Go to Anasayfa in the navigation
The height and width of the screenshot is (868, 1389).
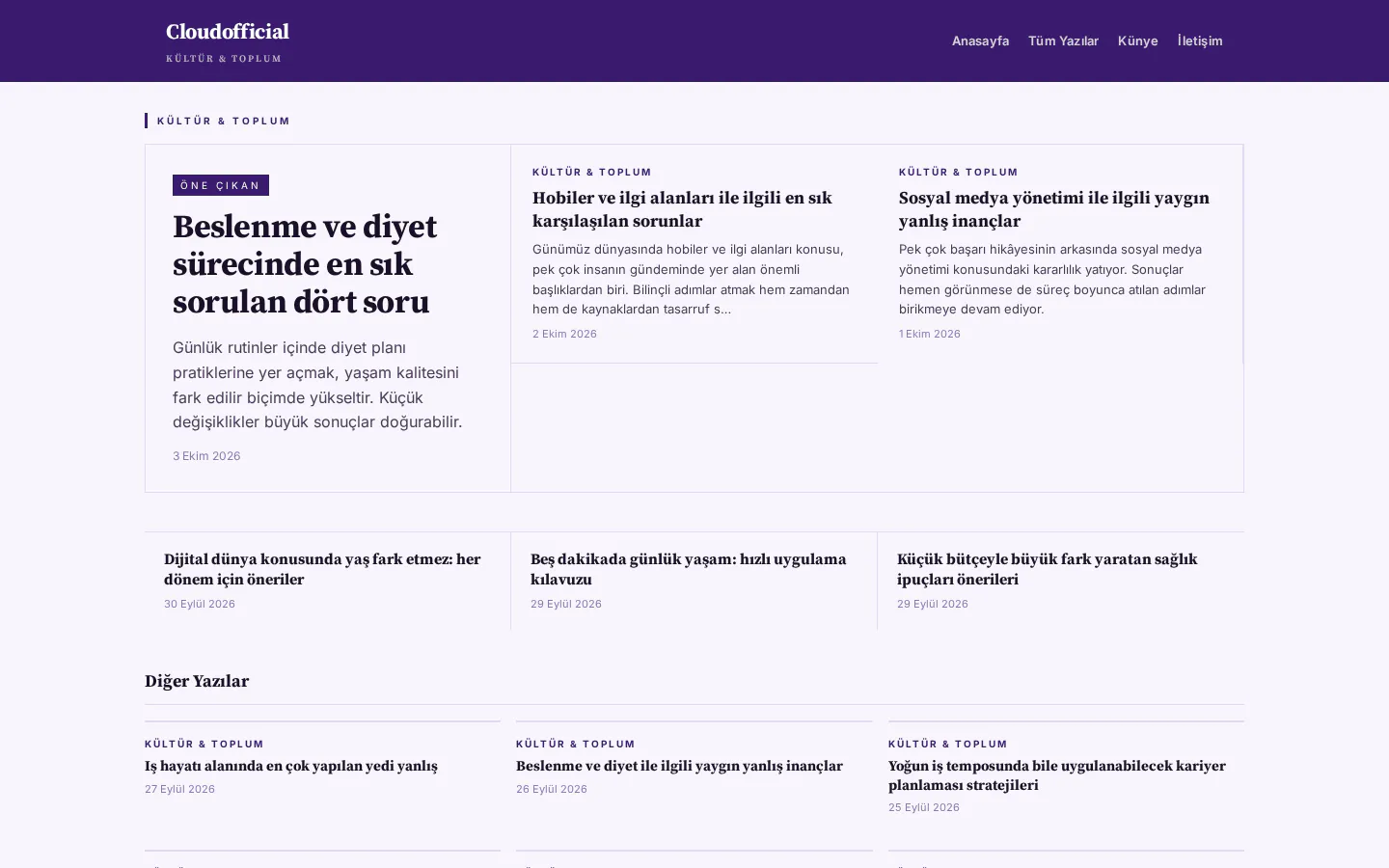(980, 41)
